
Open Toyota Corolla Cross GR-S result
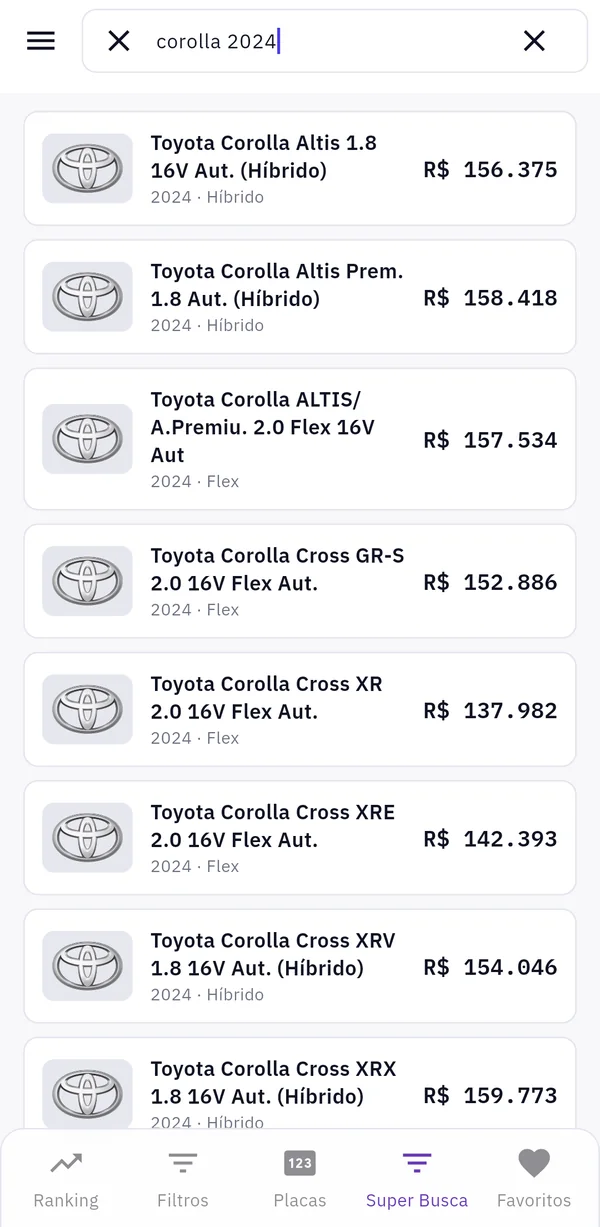point(300,581)
